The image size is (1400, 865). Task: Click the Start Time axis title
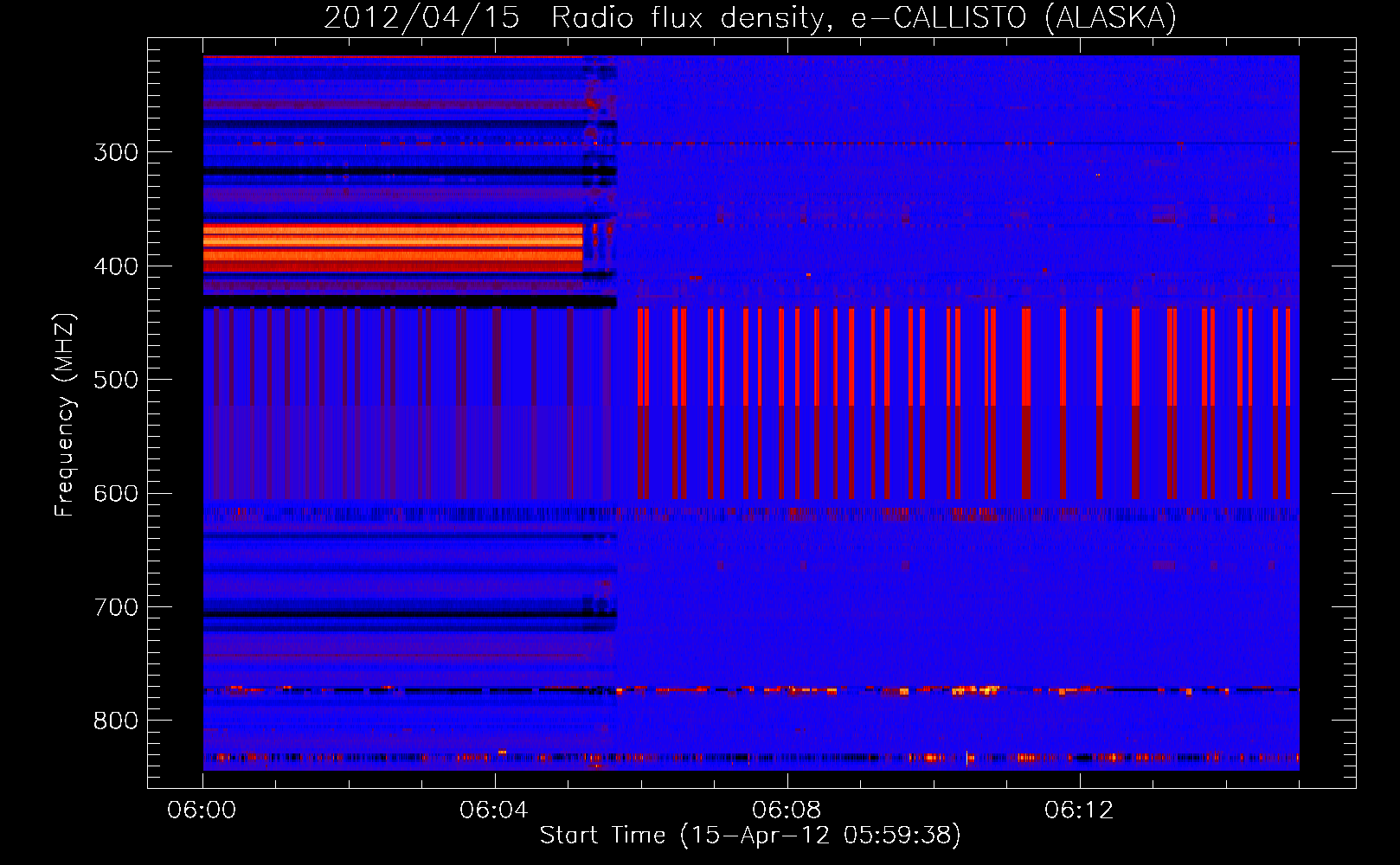coord(750,836)
